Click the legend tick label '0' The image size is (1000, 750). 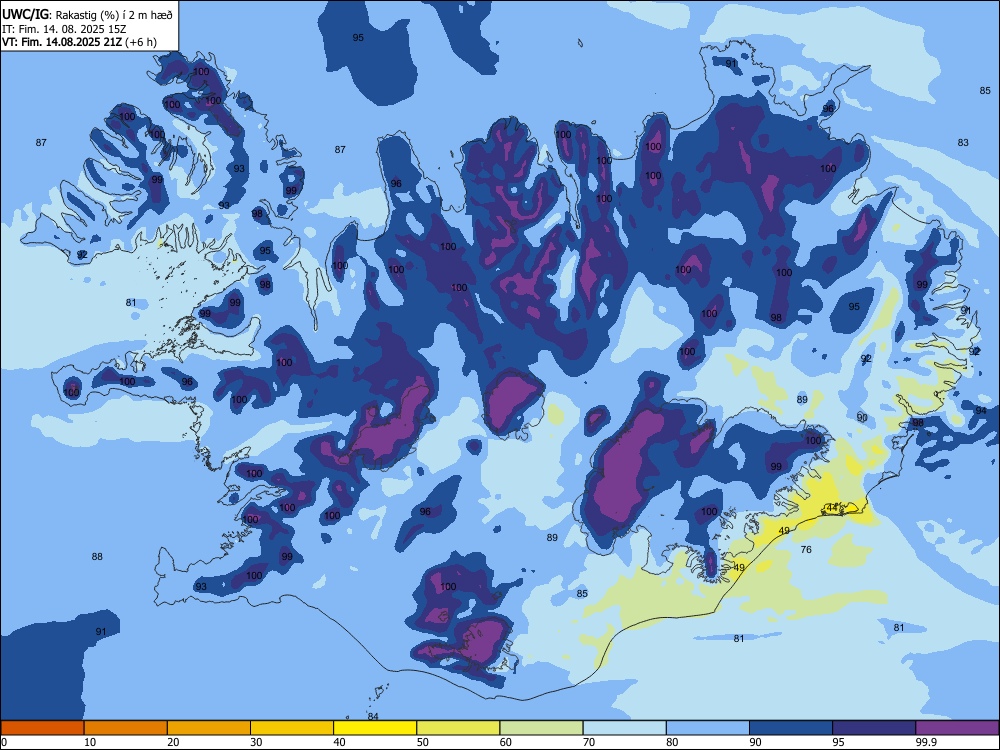tap(4, 742)
